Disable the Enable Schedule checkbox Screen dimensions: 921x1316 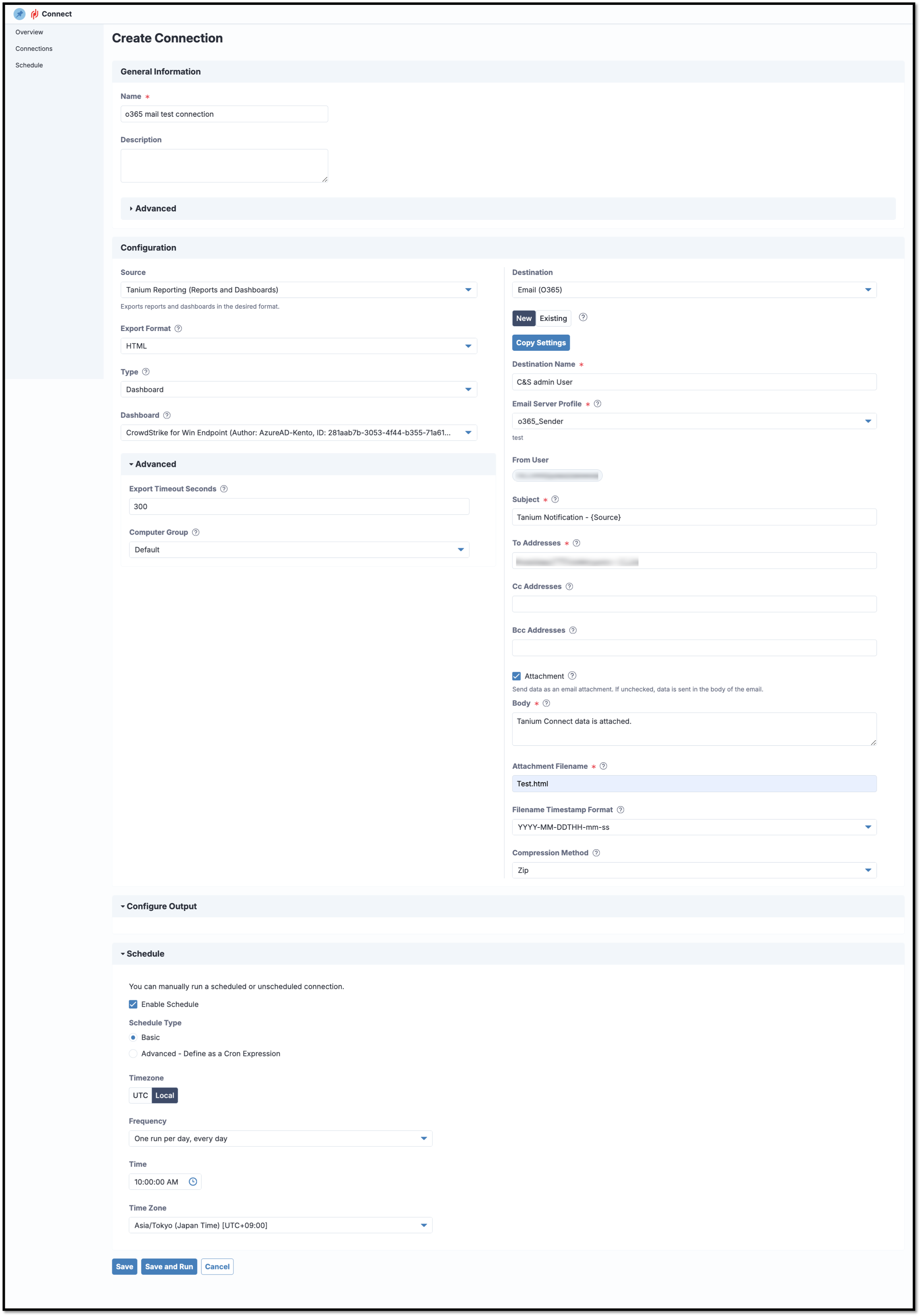click(133, 1004)
